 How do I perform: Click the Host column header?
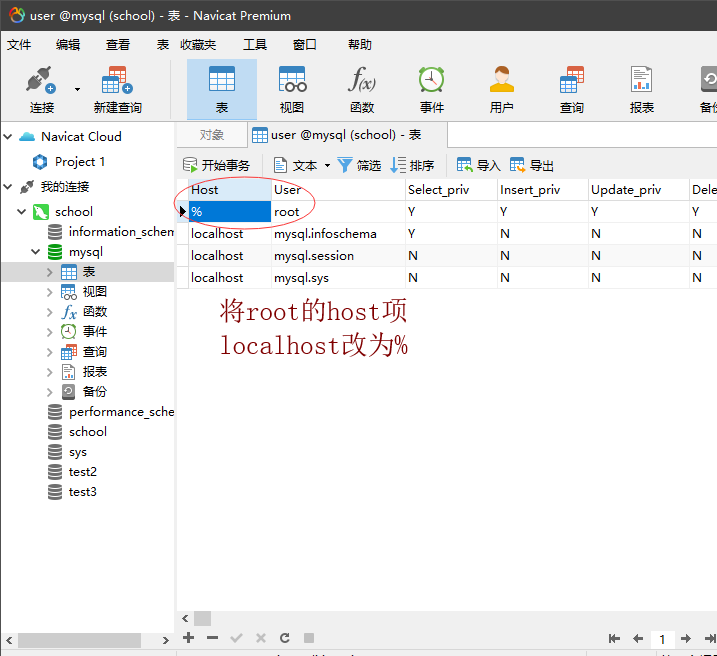(x=230, y=190)
